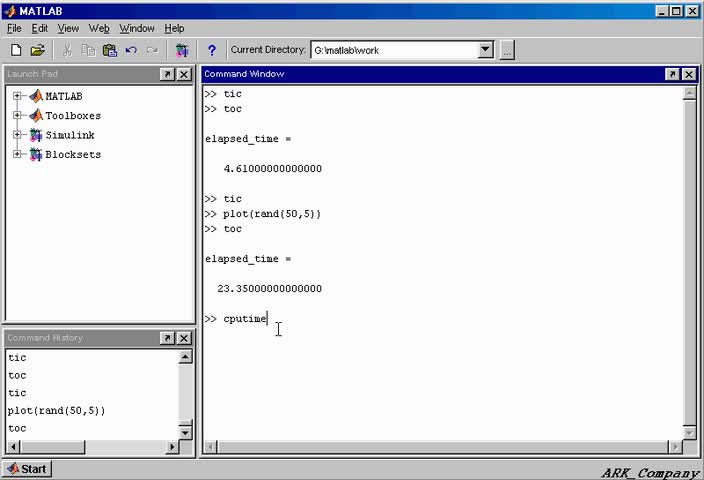The height and width of the screenshot is (480, 704).
Task: Maximize the MATLAB window
Action: 677,11
